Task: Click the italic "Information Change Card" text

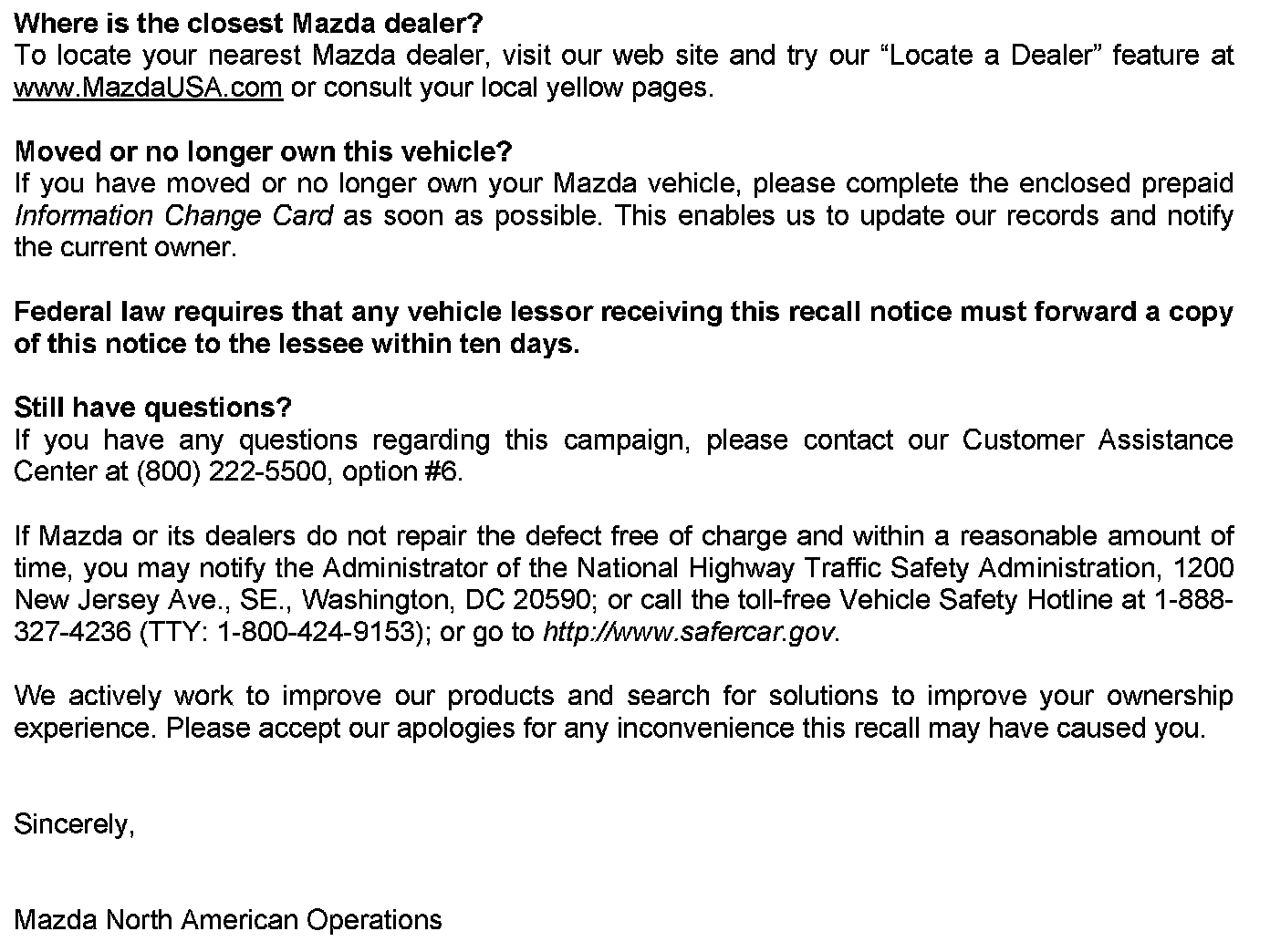Action: coord(173,216)
